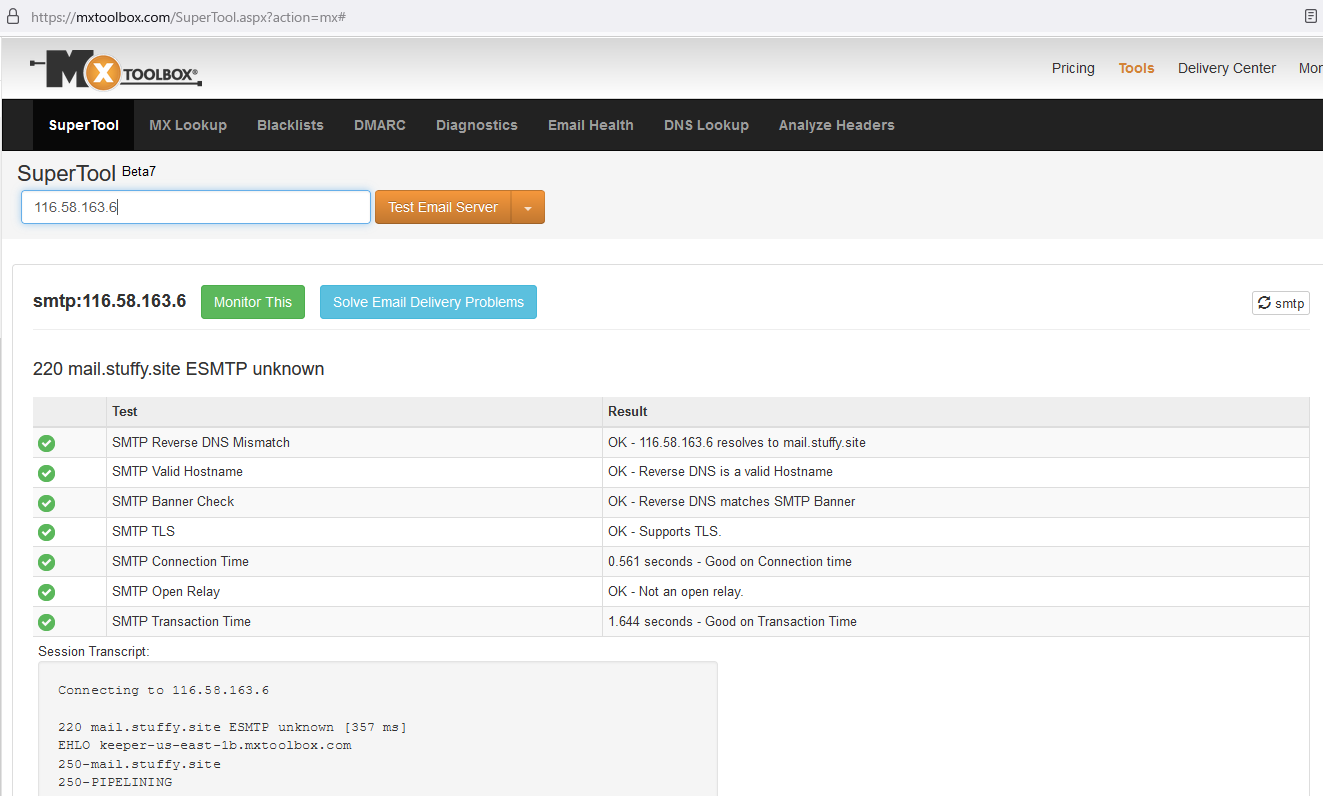The image size is (1323, 796).
Task: Select the SuperTool tab
Action: [x=84, y=125]
